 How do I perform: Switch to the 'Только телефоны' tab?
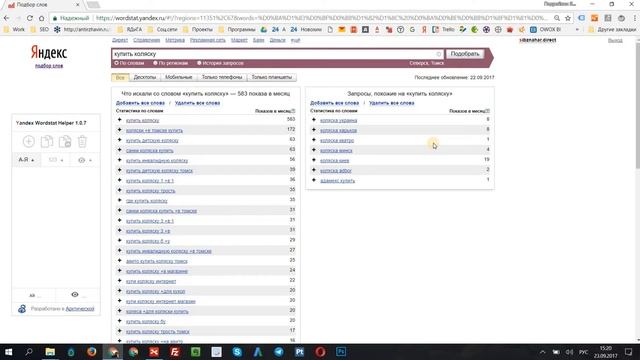(222, 77)
